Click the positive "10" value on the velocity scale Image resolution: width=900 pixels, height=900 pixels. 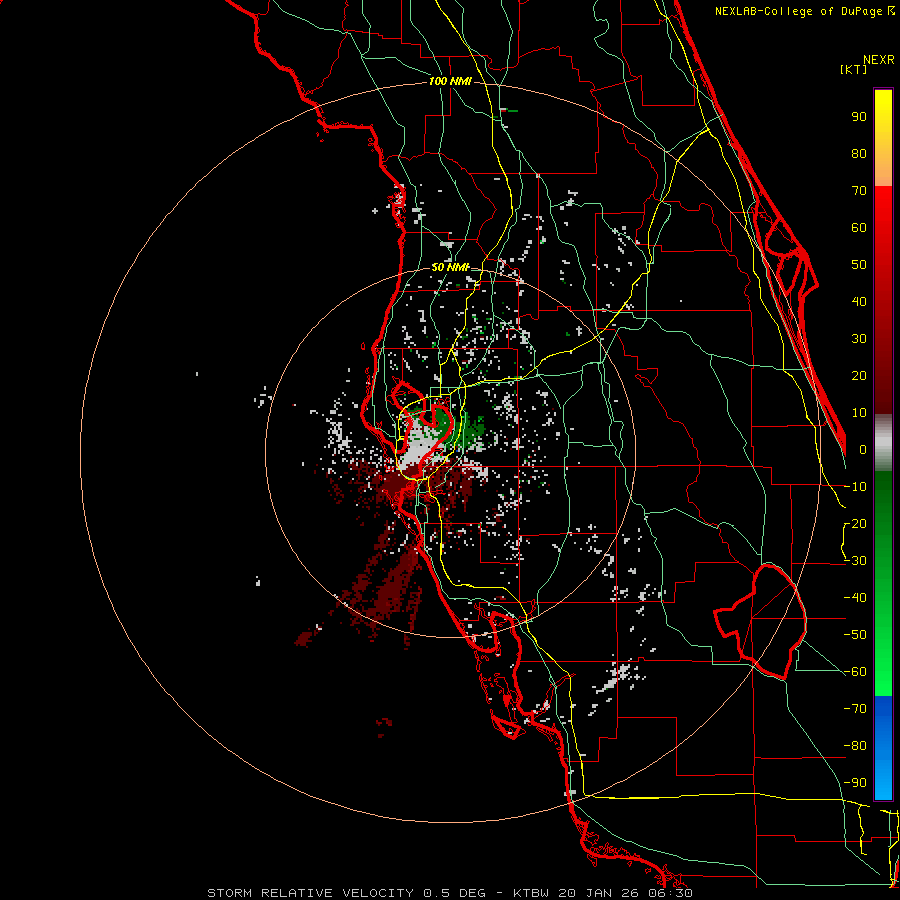859,413
